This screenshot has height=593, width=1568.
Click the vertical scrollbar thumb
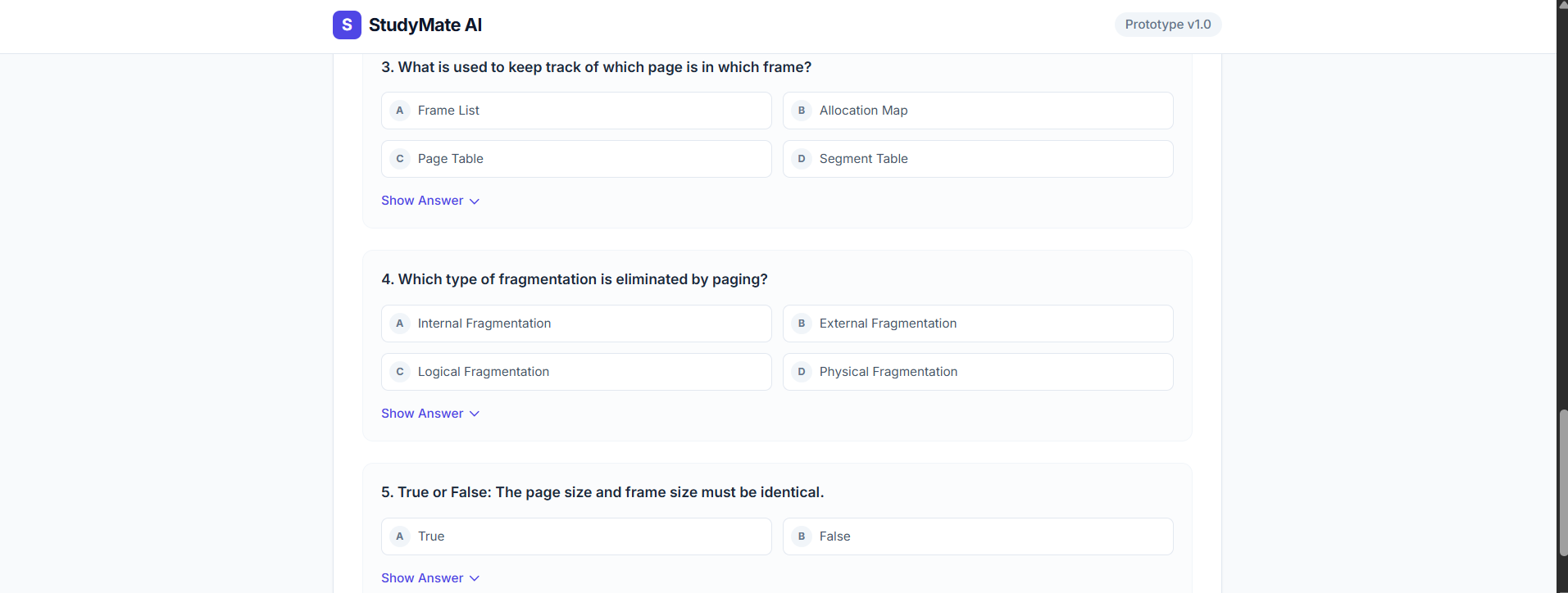pyautogui.click(x=1562, y=483)
